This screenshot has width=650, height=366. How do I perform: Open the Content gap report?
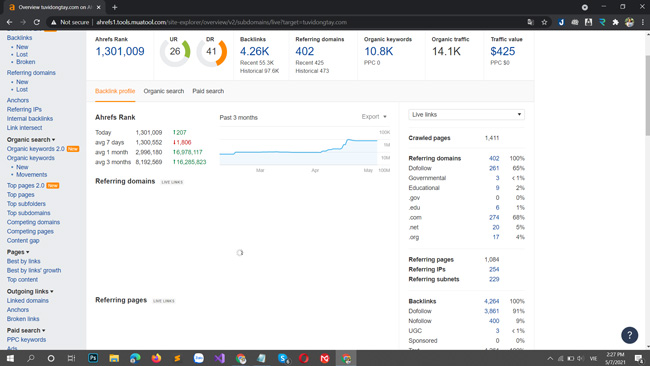[23, 240]
